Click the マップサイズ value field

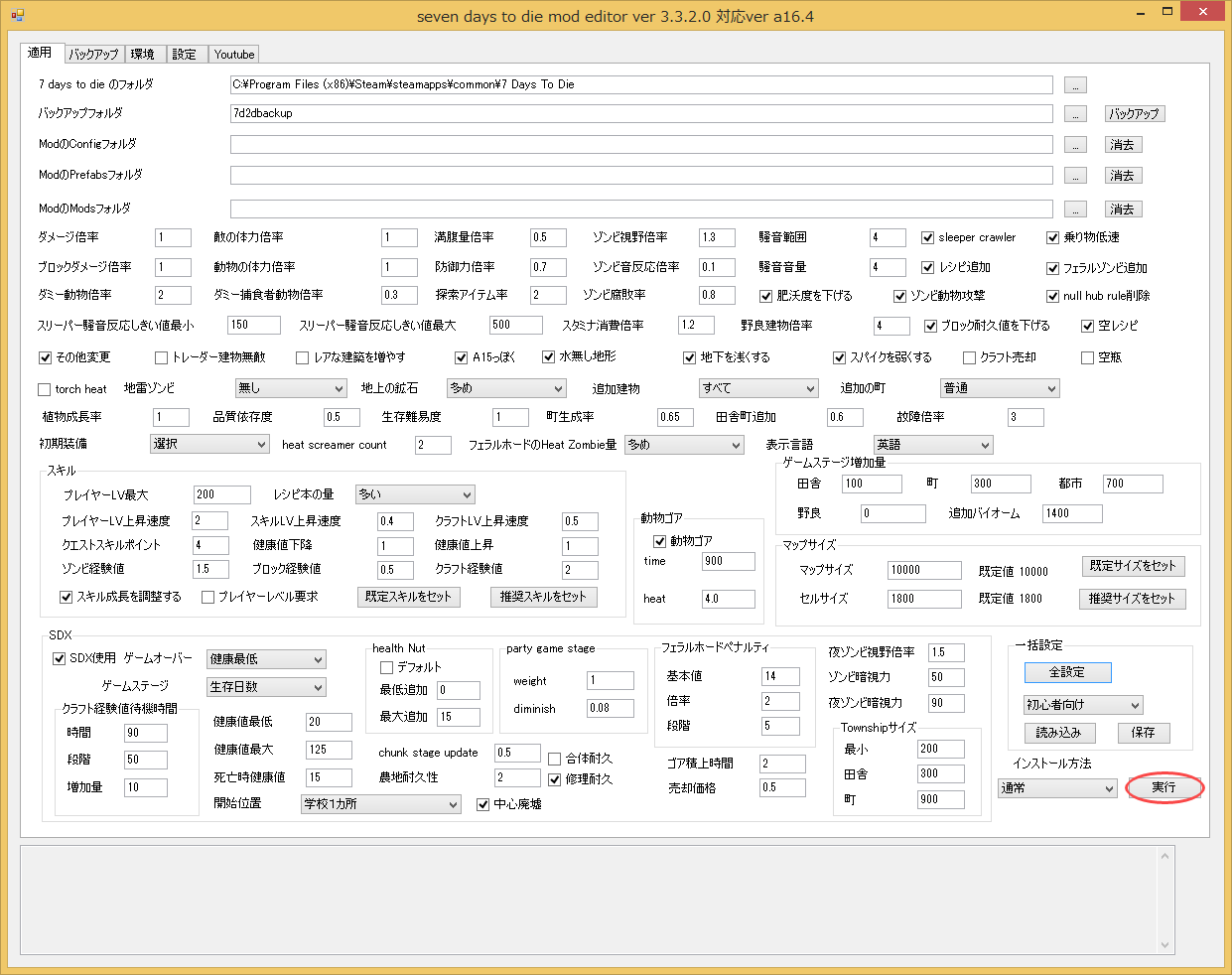(x=925, y=571)
